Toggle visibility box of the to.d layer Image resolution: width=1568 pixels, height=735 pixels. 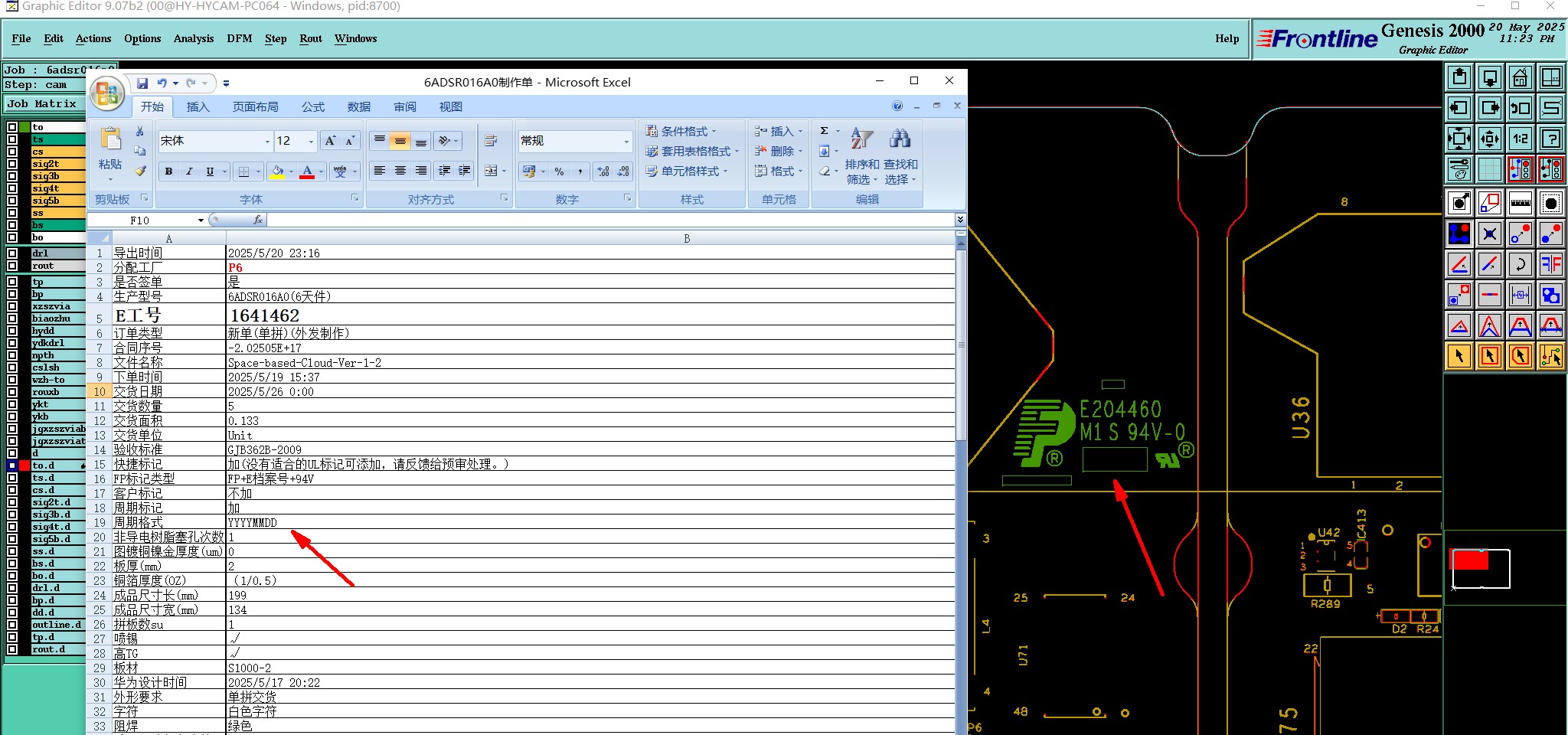pos(12,465)
